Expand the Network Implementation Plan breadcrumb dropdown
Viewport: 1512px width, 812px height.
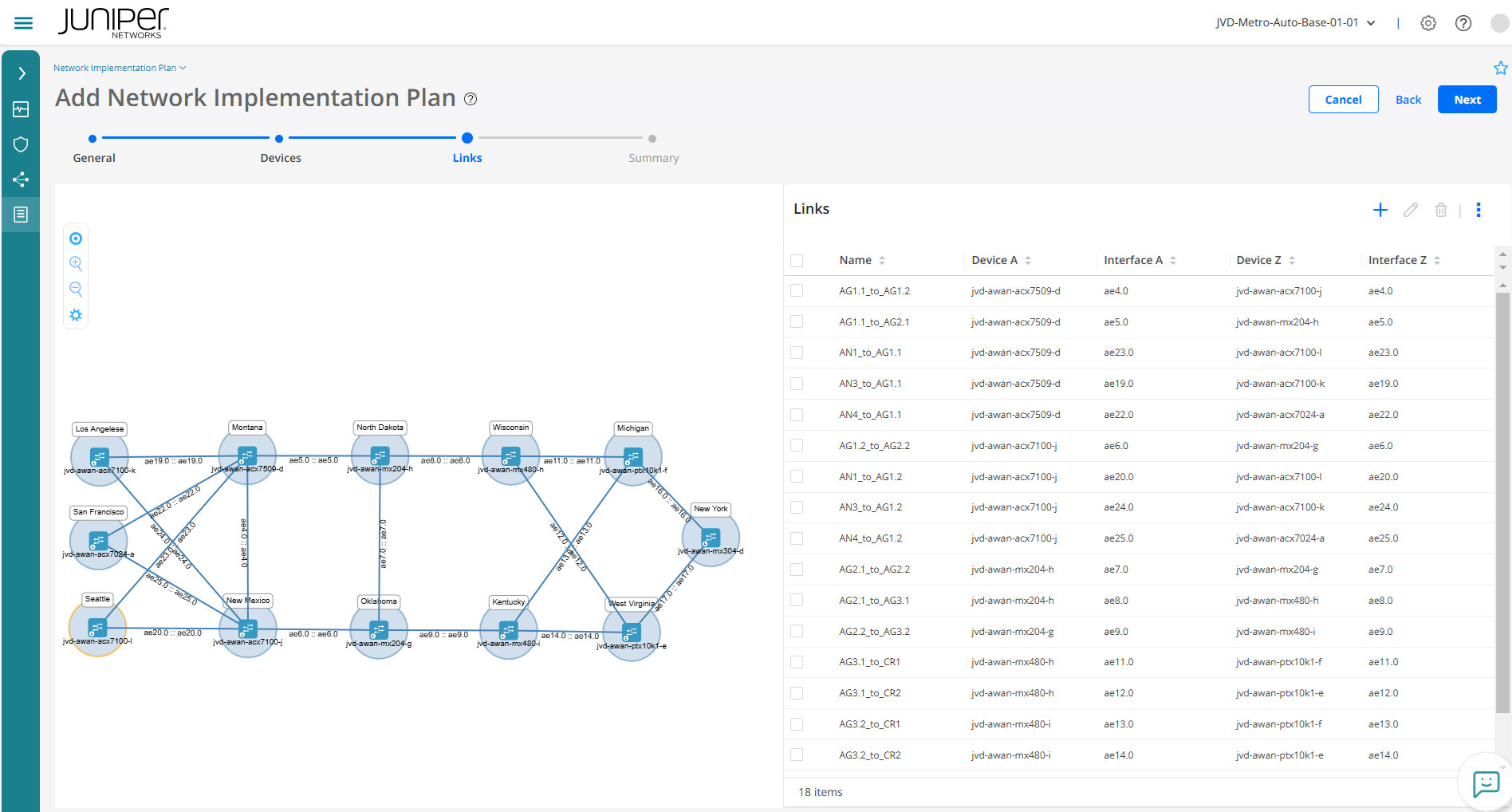(x=120, y=68)
